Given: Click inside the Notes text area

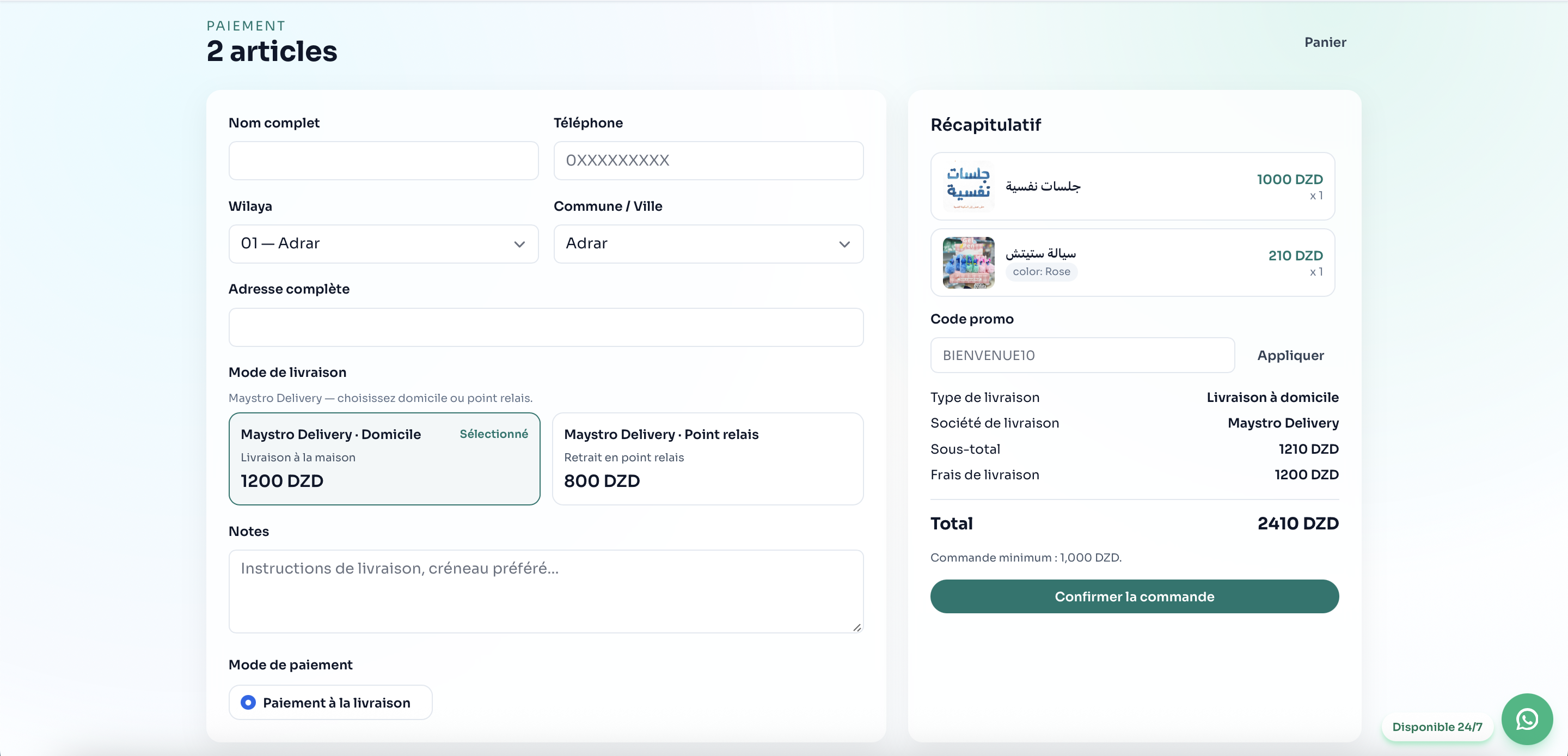Looking at the screenshot, I should tap(546, 591).
